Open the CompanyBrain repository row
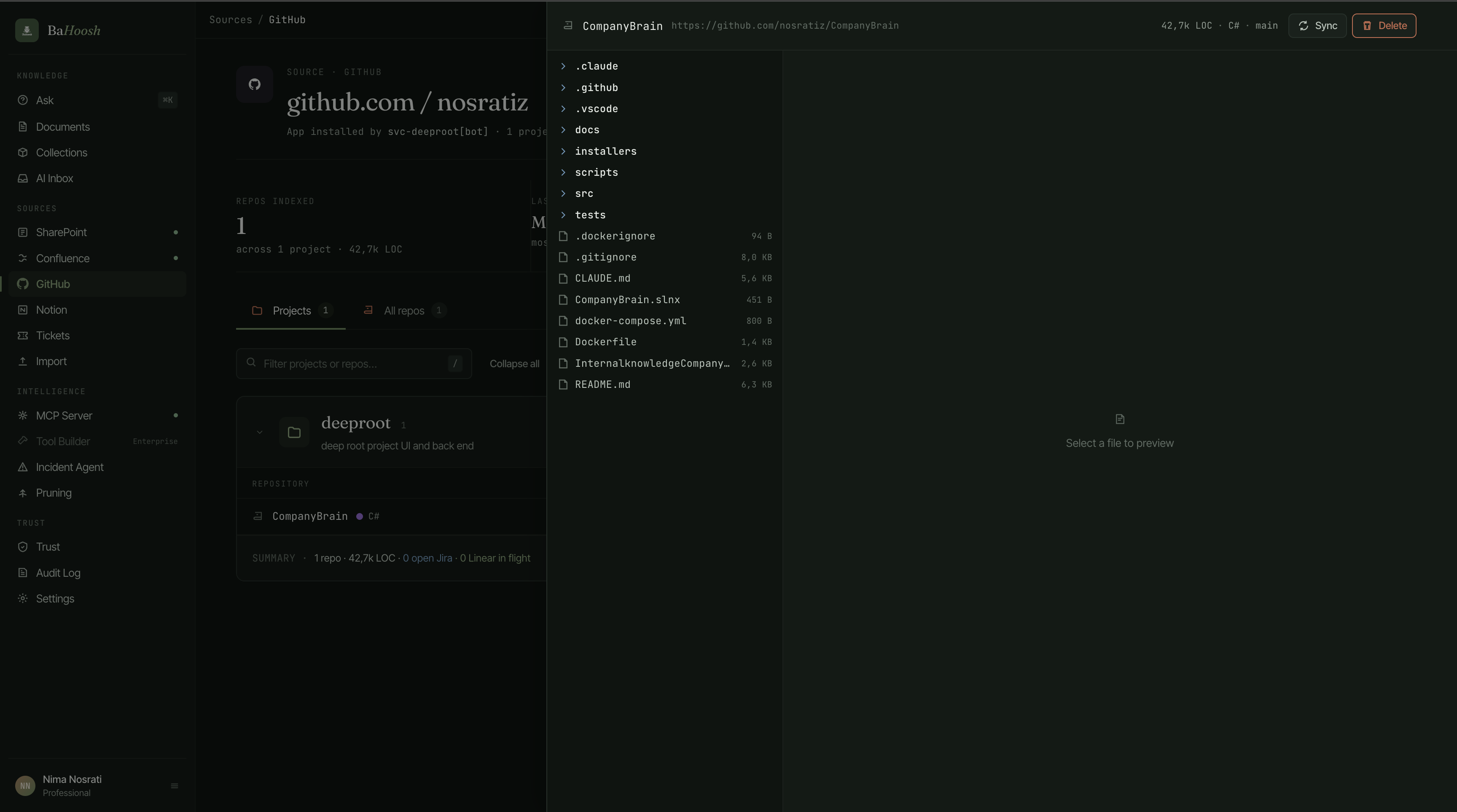Screen dimensions: 1457x812 [392, 516]
